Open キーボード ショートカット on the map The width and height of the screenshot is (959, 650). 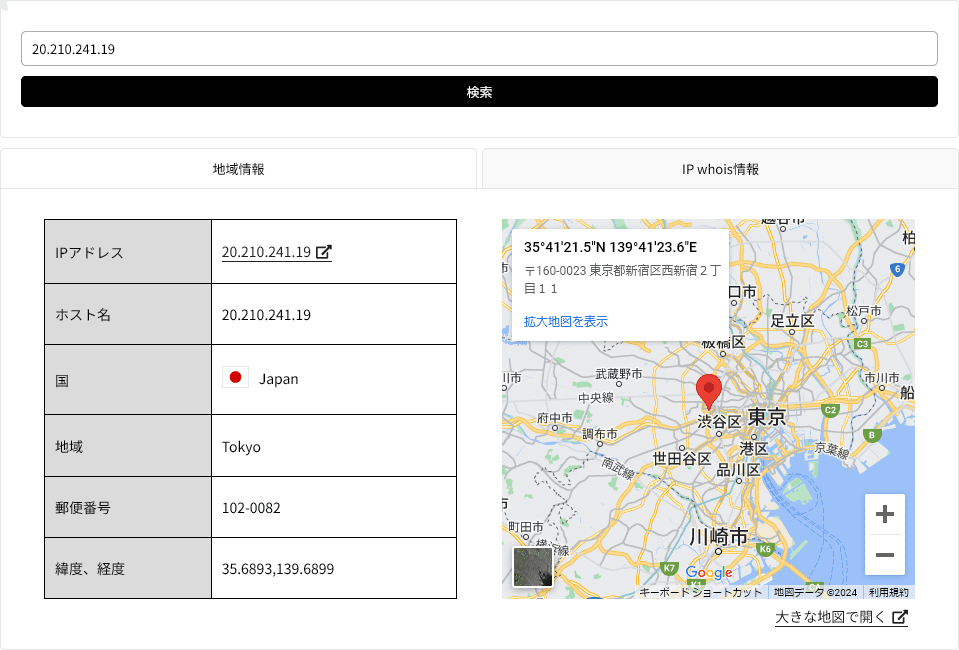(x=700, y=593)
